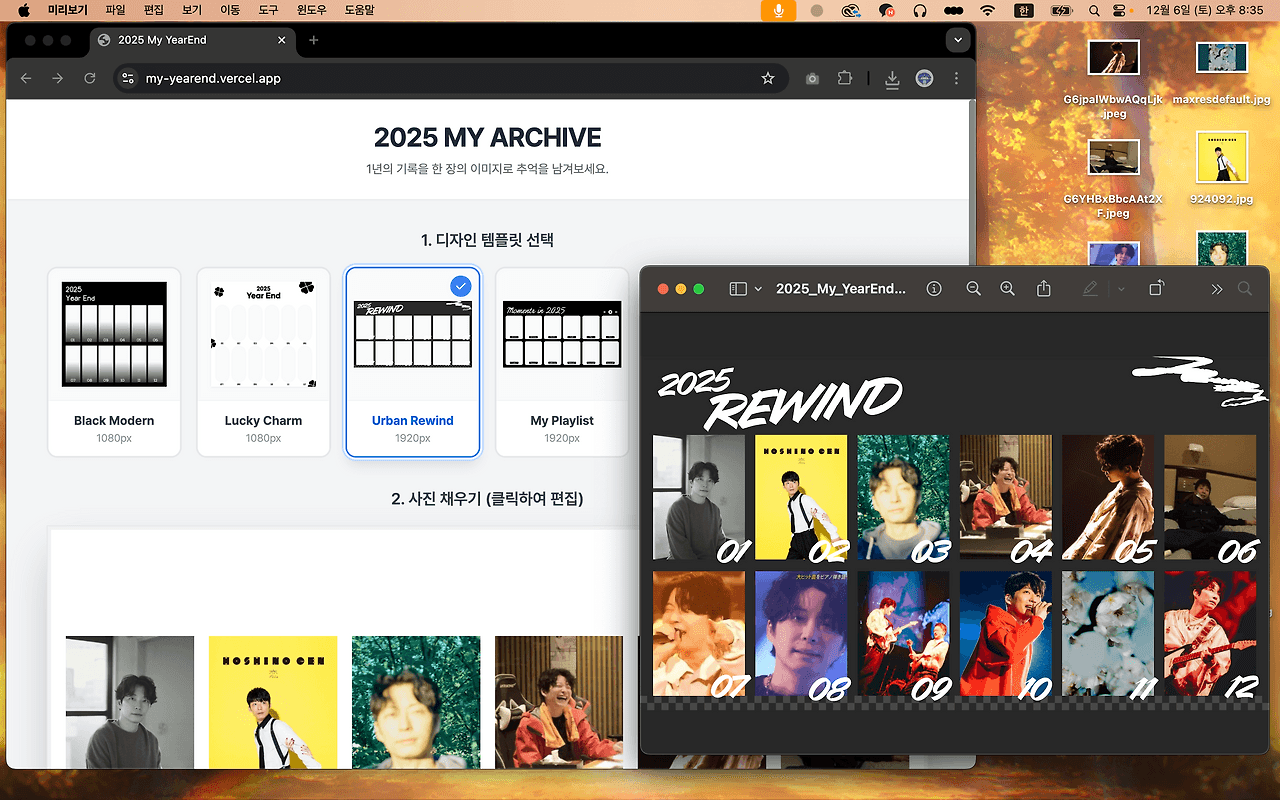Image resolution: width=1280 pixels, height=800 pixels.
Task: Open Control Center in the macOS menu bar
Action: 1119,10
